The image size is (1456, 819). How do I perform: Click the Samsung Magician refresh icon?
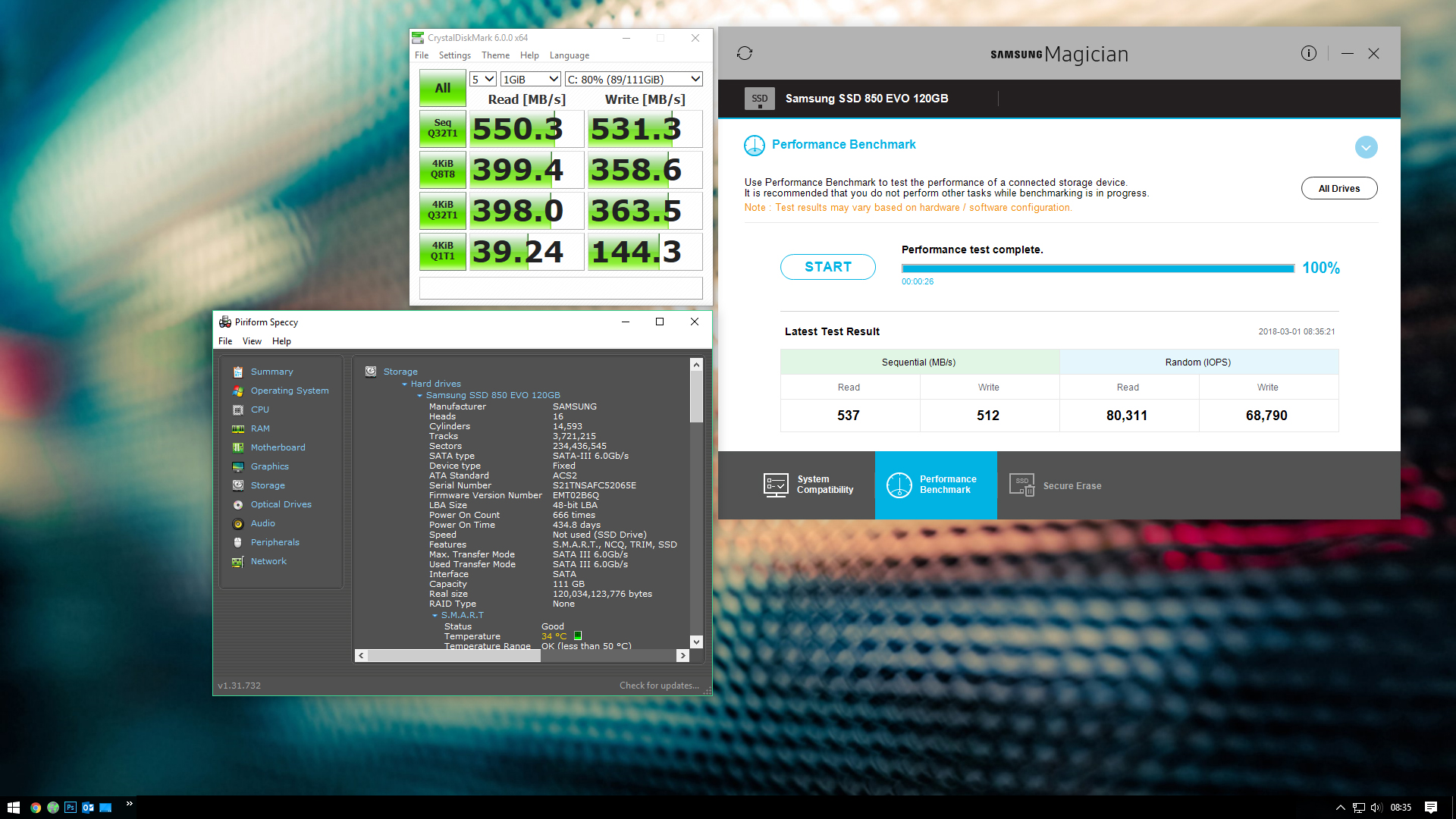coord(745,53)
